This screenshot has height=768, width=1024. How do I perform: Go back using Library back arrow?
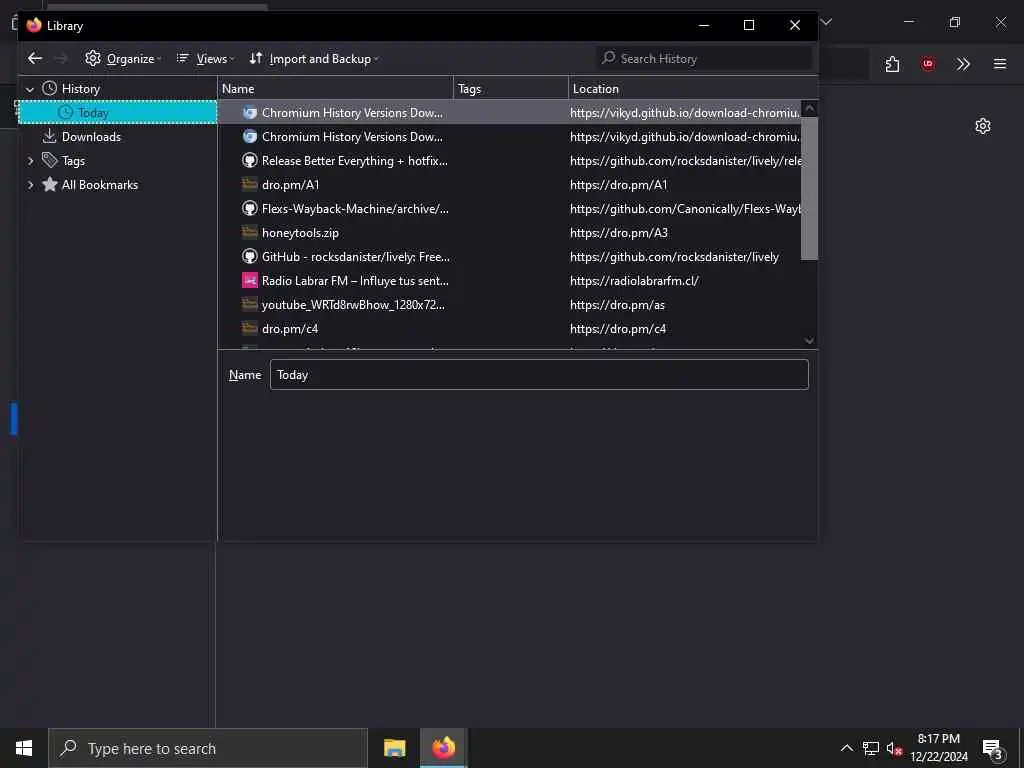pyautogui.click(x=35, y=58)
